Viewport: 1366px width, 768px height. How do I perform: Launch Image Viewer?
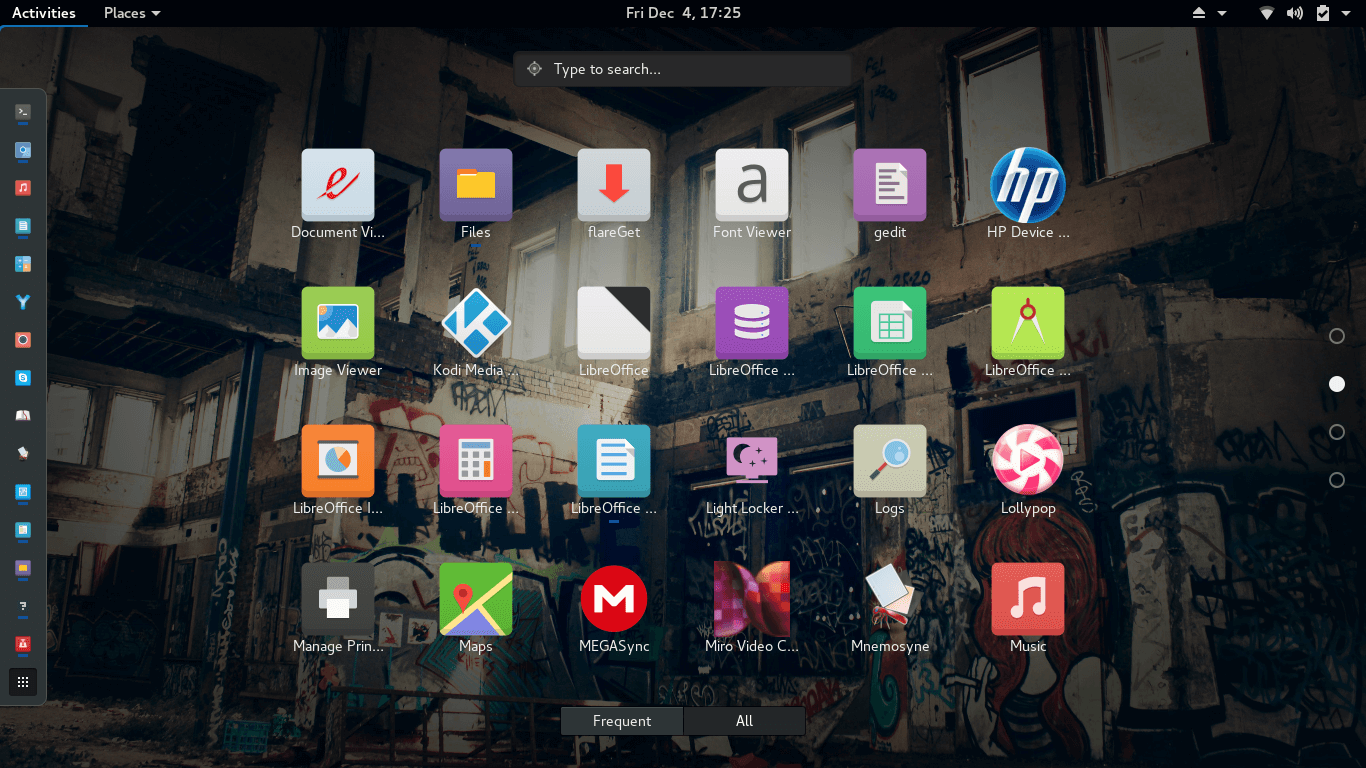tap(338, 324)
